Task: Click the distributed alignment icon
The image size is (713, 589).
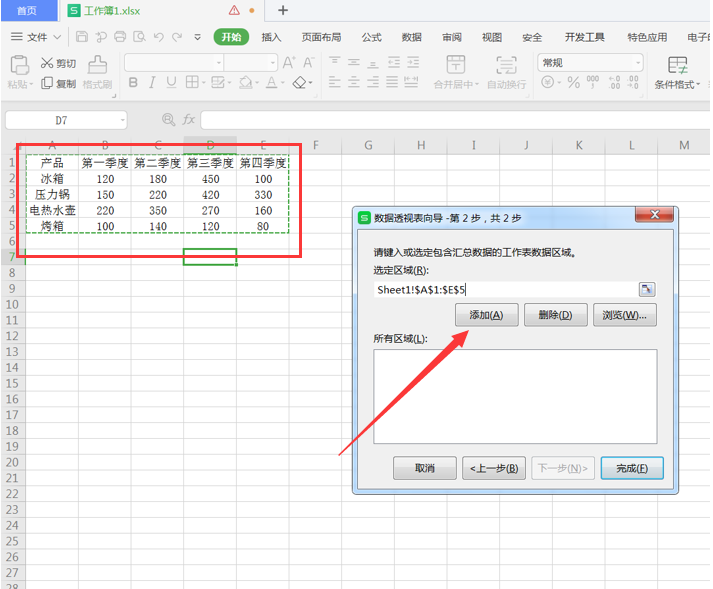Action: [411, 82]
